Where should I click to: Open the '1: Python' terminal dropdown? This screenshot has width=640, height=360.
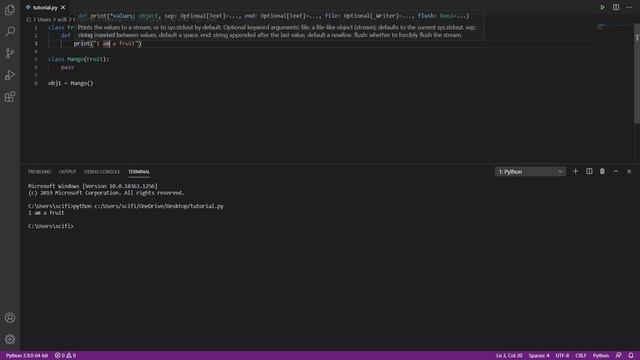tap(530, 172)
